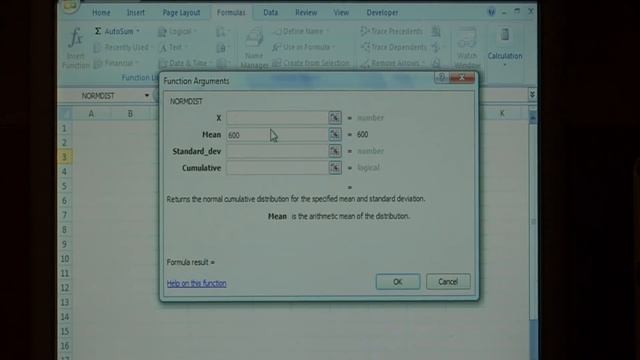640x360 pixels.
Task: Click the Select All corner of the grid
Action: [x=65, y=114]
